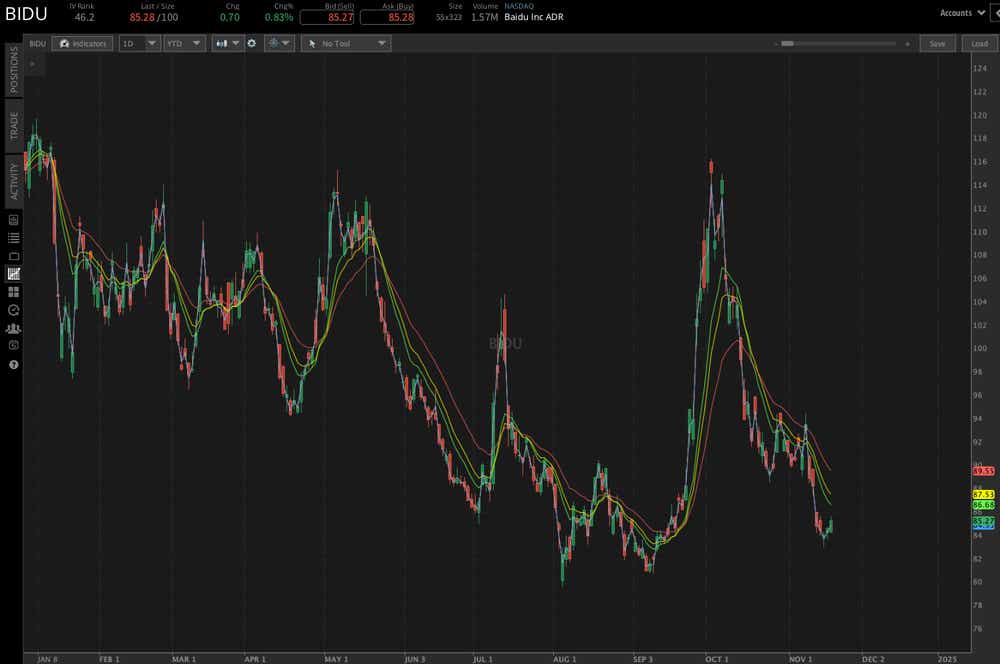The height and width of the screenshot is (664, 1000).
Task: Click the list view icon in sidebar
Action: tap(14, 238)
